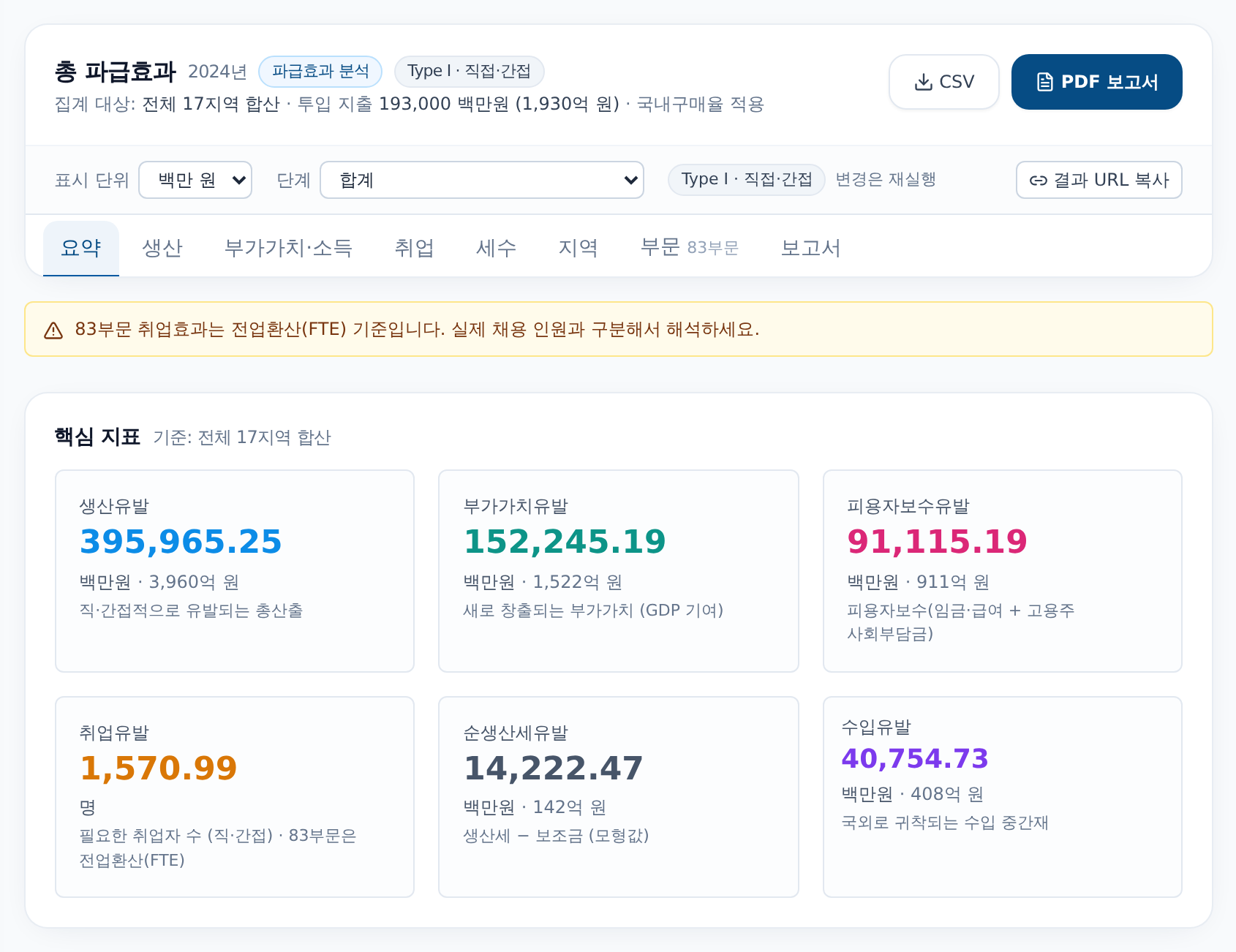Click the 집계 대상 summary line
Viewport: 1236px width, 952px height.
pyautogui.click(x=410, y=105)
